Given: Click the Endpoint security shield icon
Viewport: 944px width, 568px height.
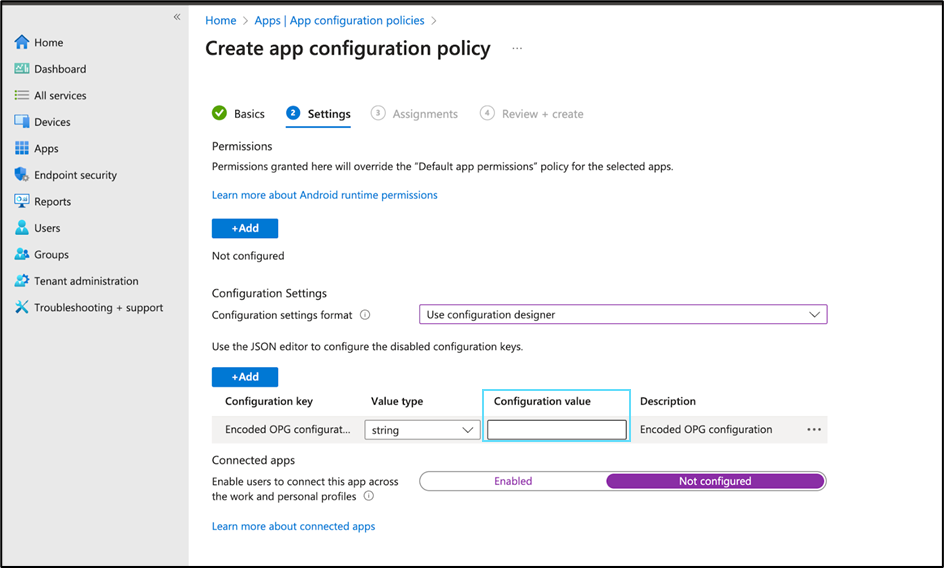Looking at the screenshot, I should tap(22, 175).
